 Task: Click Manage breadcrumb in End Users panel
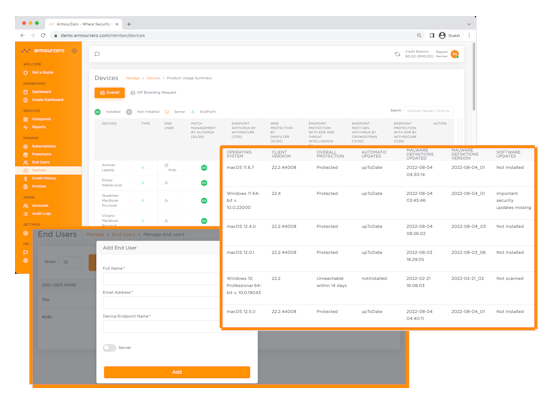tap(95, 234)
